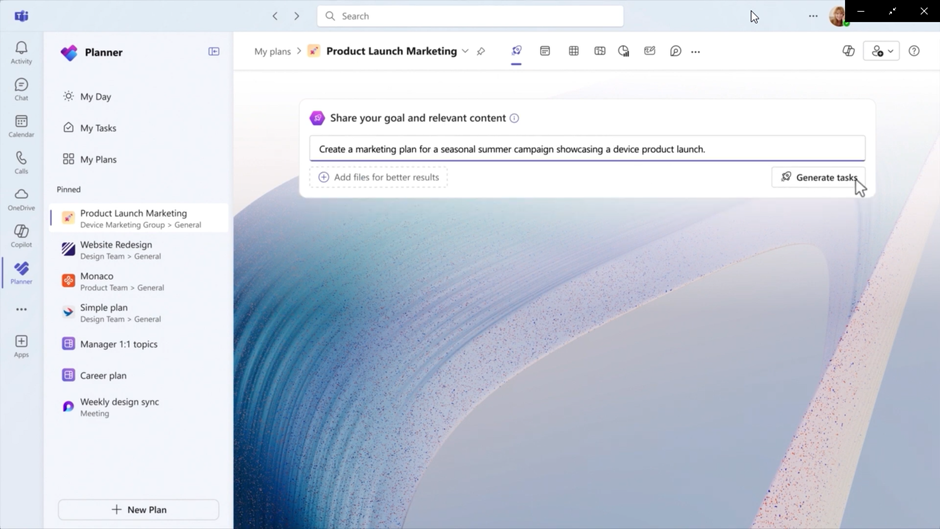
Task: Click the Planner app title logo
Action: 69,53
